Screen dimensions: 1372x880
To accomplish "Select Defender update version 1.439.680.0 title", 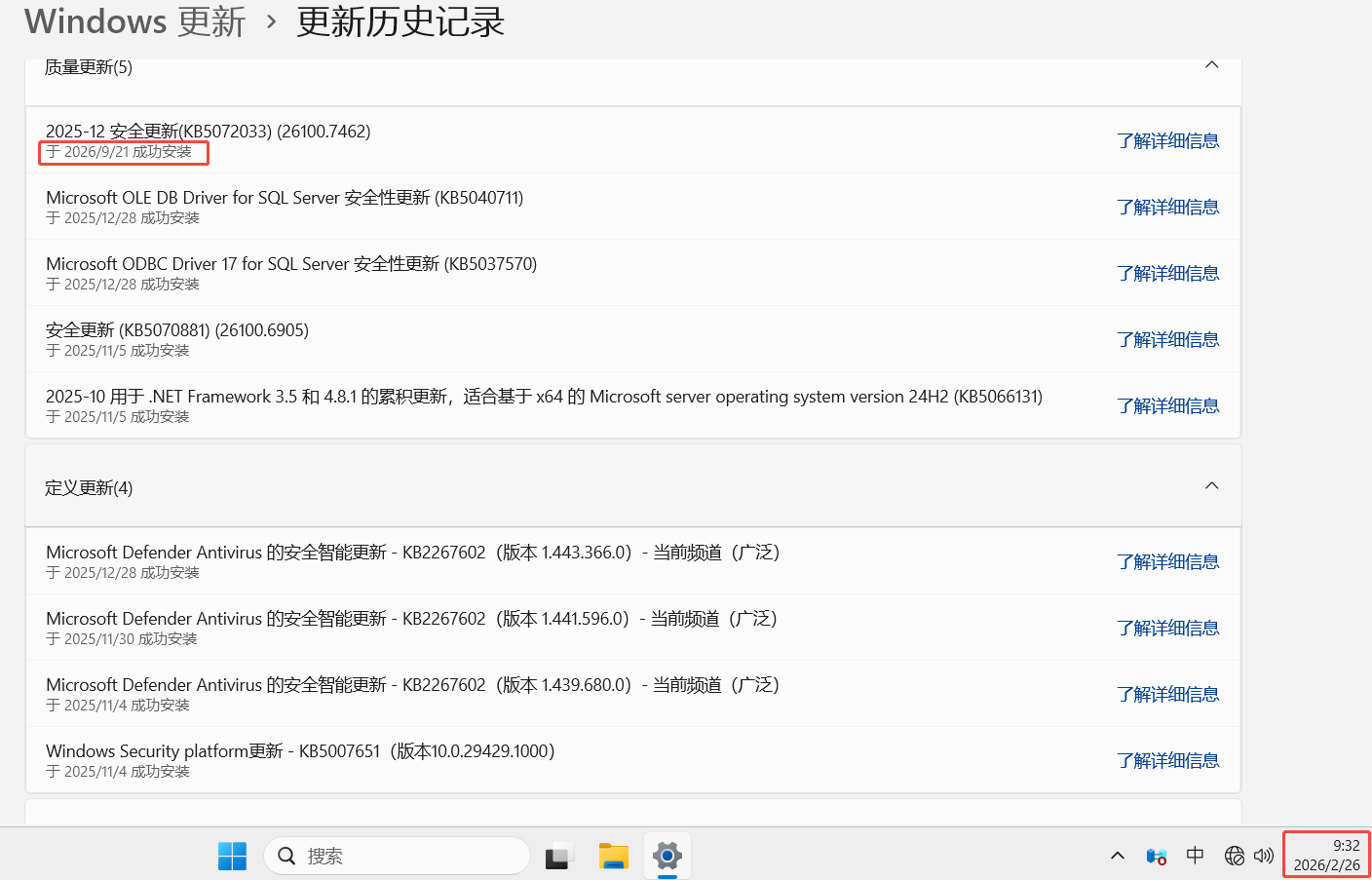I will pyautogui.click(x=413, y=685).
